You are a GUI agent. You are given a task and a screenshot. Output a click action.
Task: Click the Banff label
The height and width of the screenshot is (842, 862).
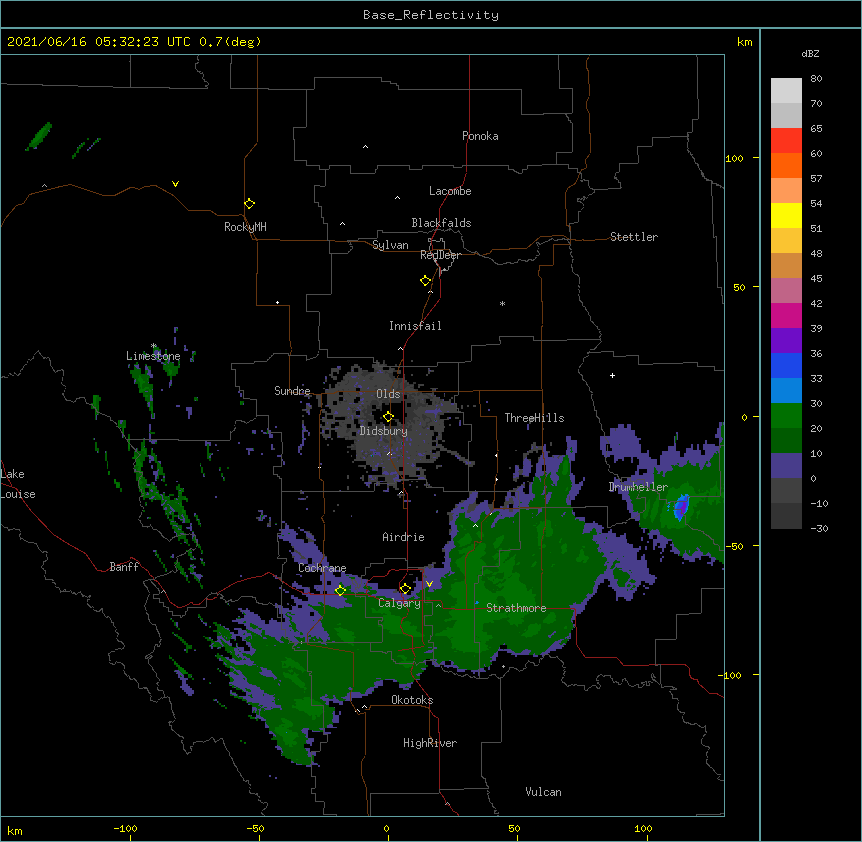[x=124, y=567]
